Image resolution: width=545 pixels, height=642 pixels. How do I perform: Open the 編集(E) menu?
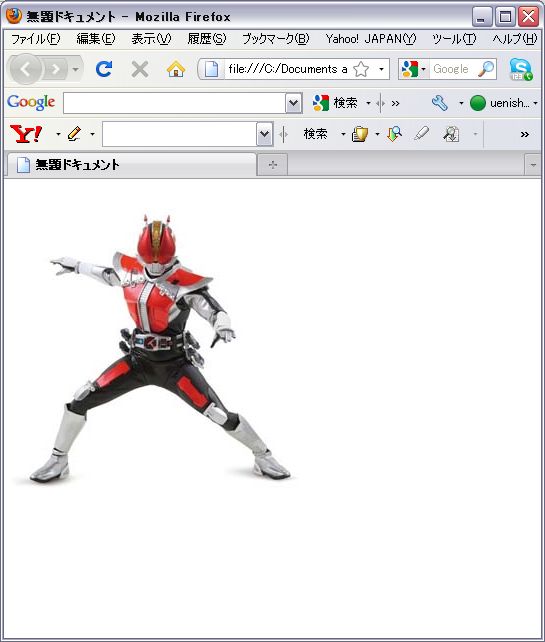click(x=96, y=39)
